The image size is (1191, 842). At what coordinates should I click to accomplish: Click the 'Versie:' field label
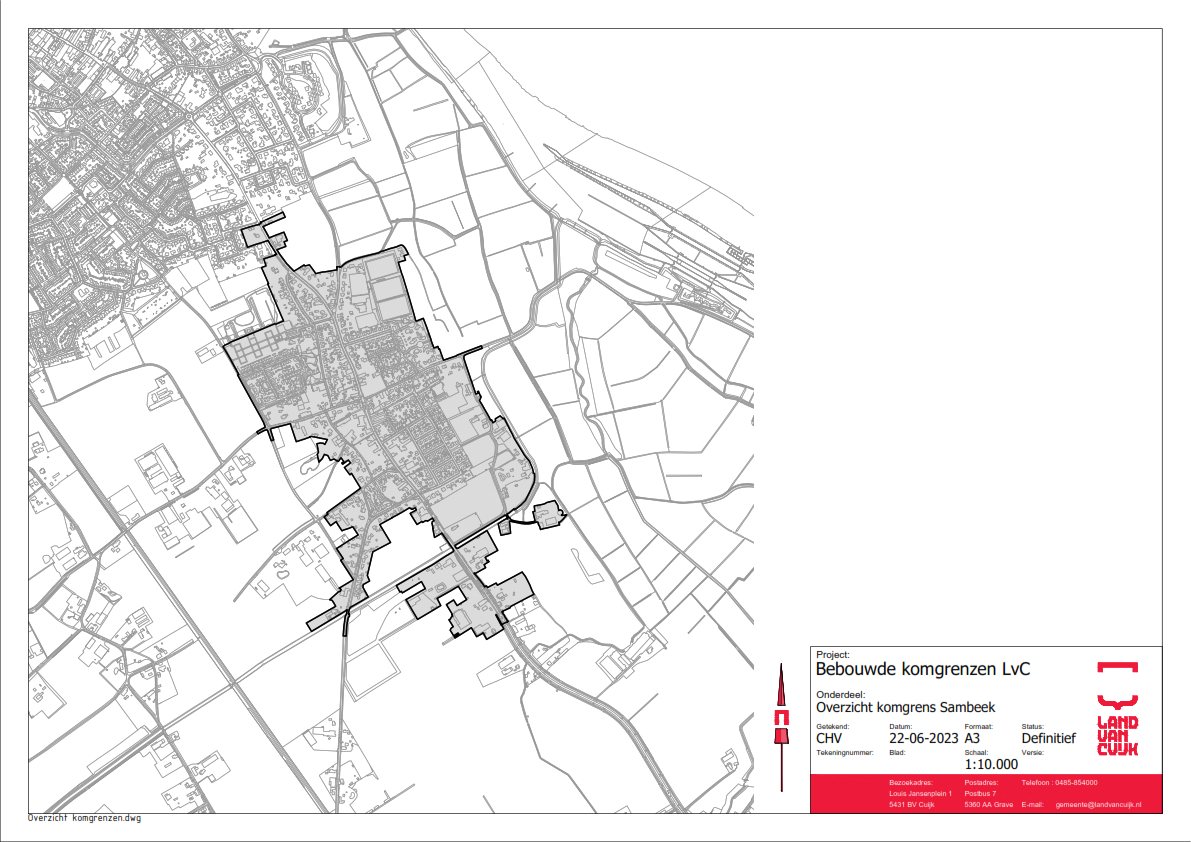(x=1032, y=751)
